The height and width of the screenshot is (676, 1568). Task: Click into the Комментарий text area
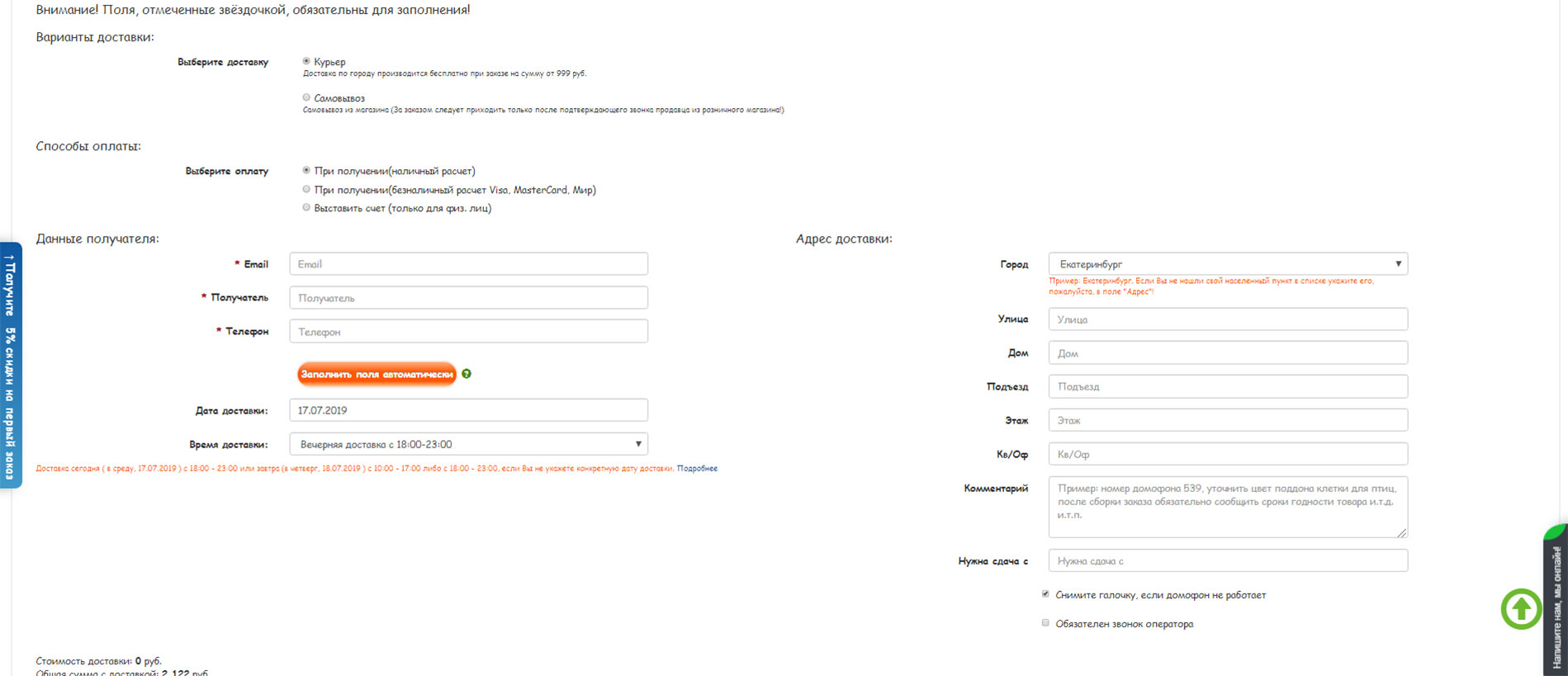[x=1227, y=507]
